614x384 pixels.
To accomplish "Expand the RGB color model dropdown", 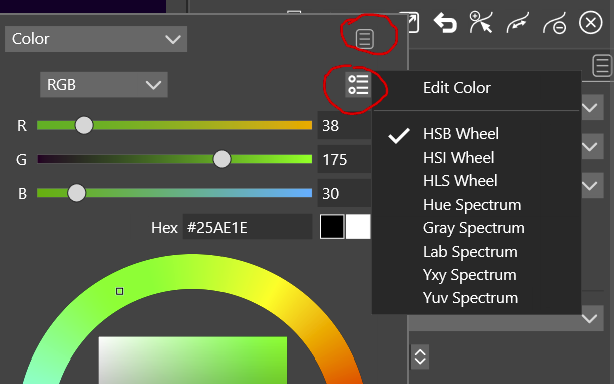I will pyautogui.click(x=104, y=85).
